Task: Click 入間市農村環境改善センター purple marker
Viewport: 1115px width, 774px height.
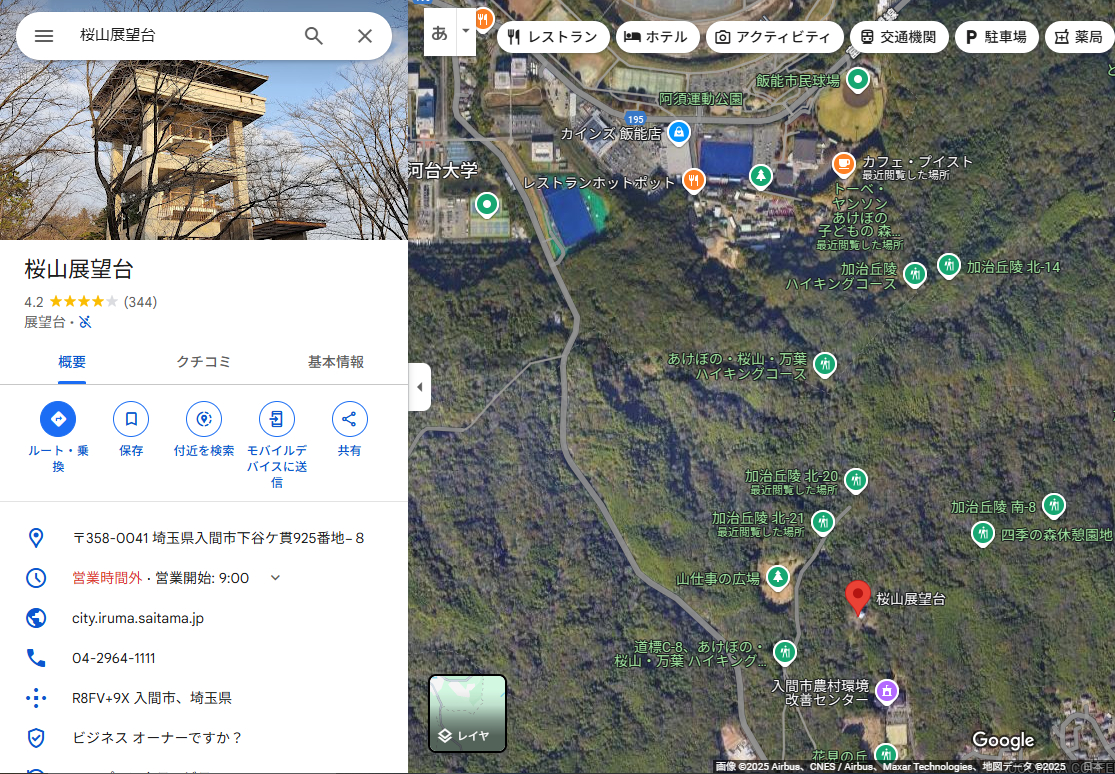Action: (887, 690)
